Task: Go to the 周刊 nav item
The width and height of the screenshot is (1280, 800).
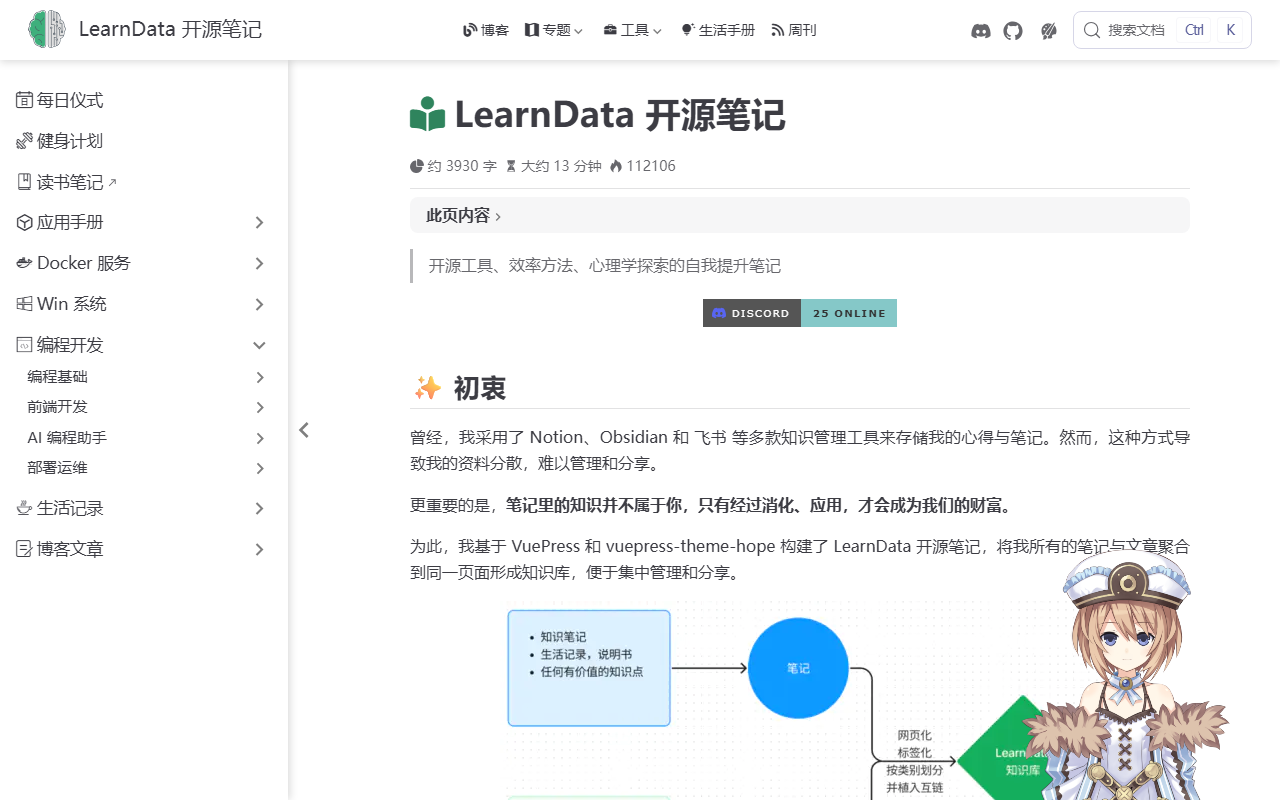Action: tap(794, 30)
